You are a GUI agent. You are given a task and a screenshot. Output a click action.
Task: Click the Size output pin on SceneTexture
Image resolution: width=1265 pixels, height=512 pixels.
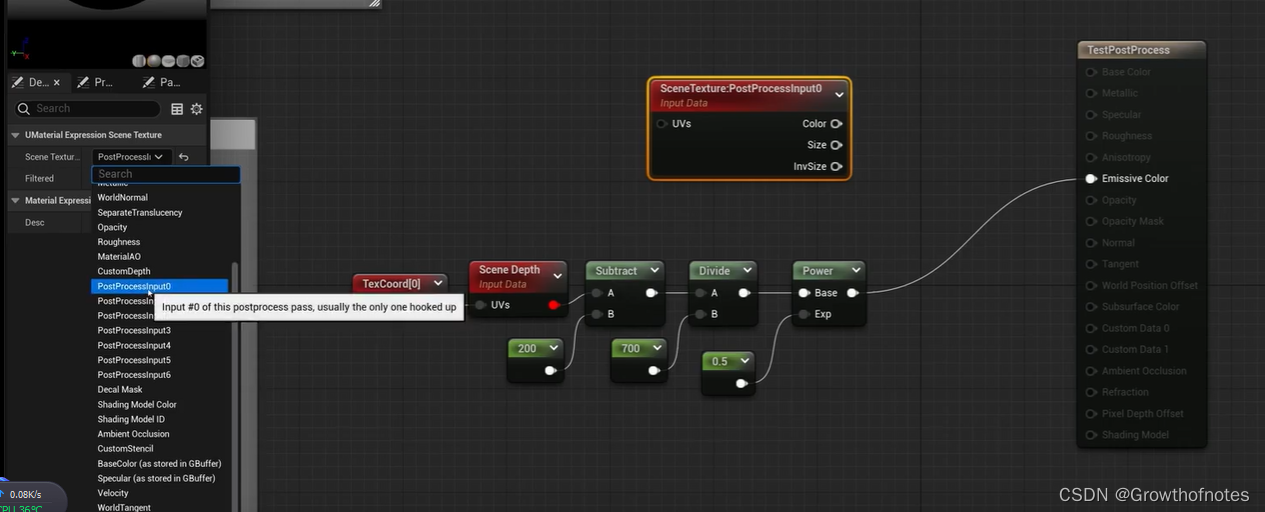[x=836, y=145]
